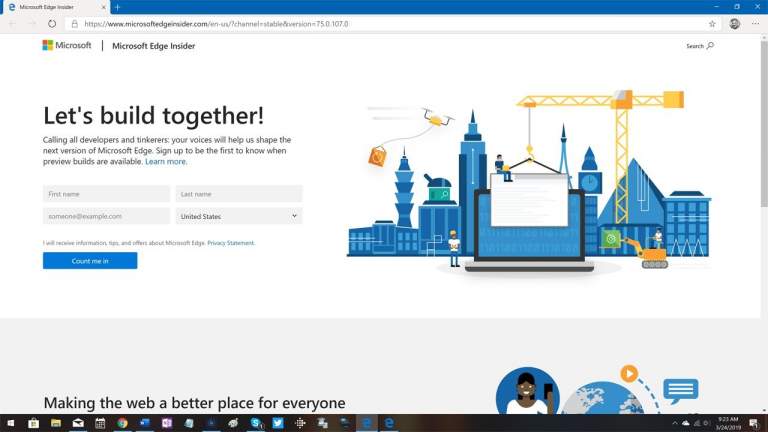Screen dimensions: 768x432
Task: Click the OneDrive cloud tray icon
Action: click(x=686, y=423)
